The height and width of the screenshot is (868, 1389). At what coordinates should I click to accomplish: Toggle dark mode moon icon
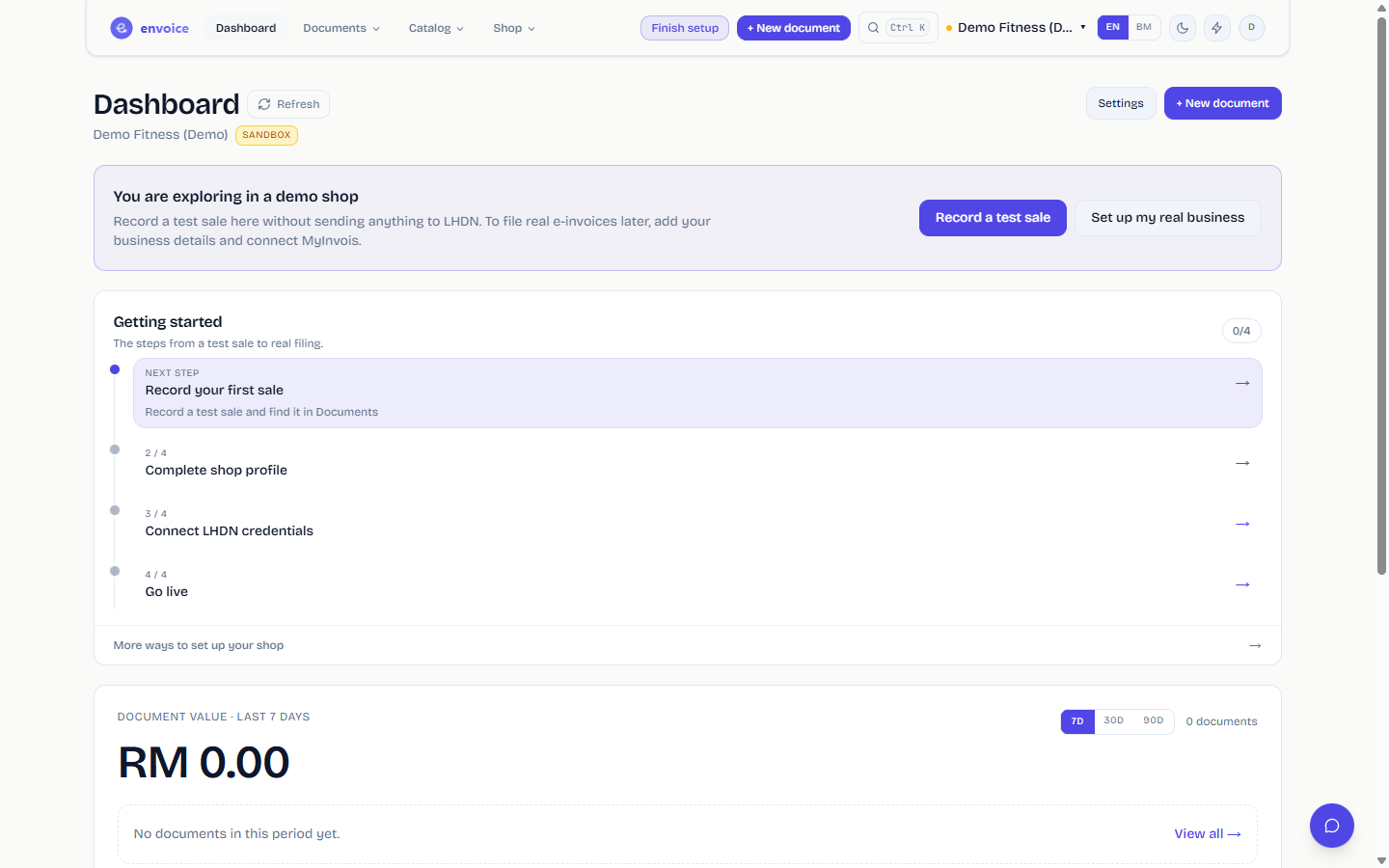pos(1183,28)
